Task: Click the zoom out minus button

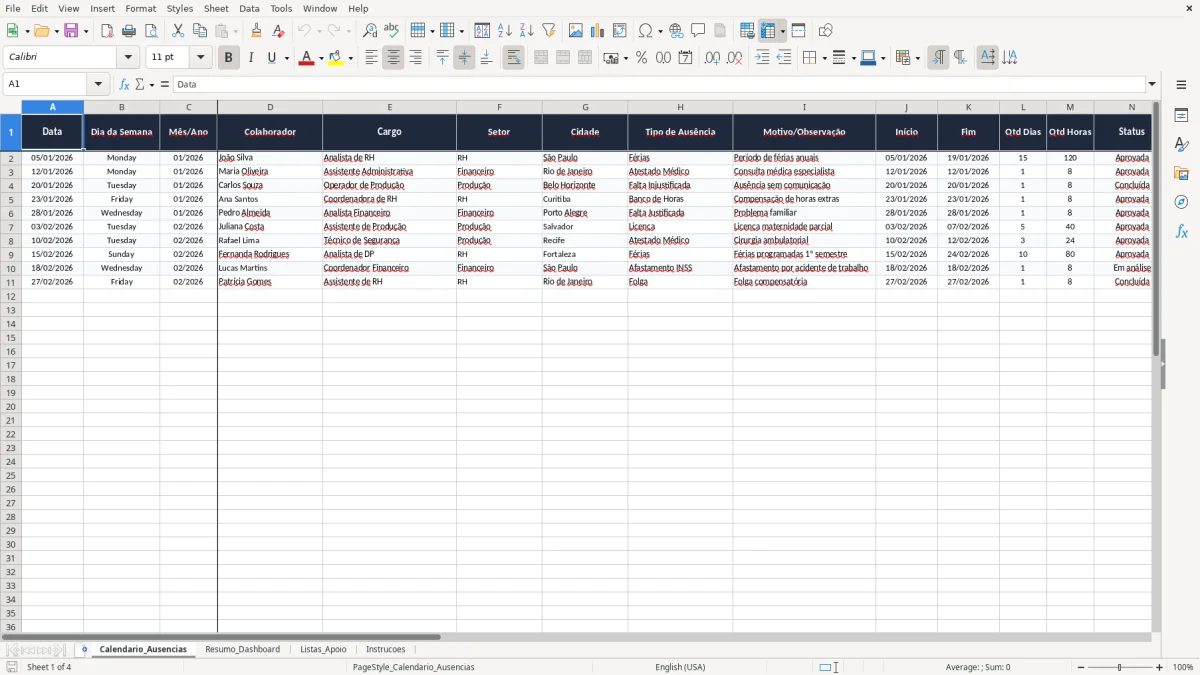Action: pos(1081,667)
